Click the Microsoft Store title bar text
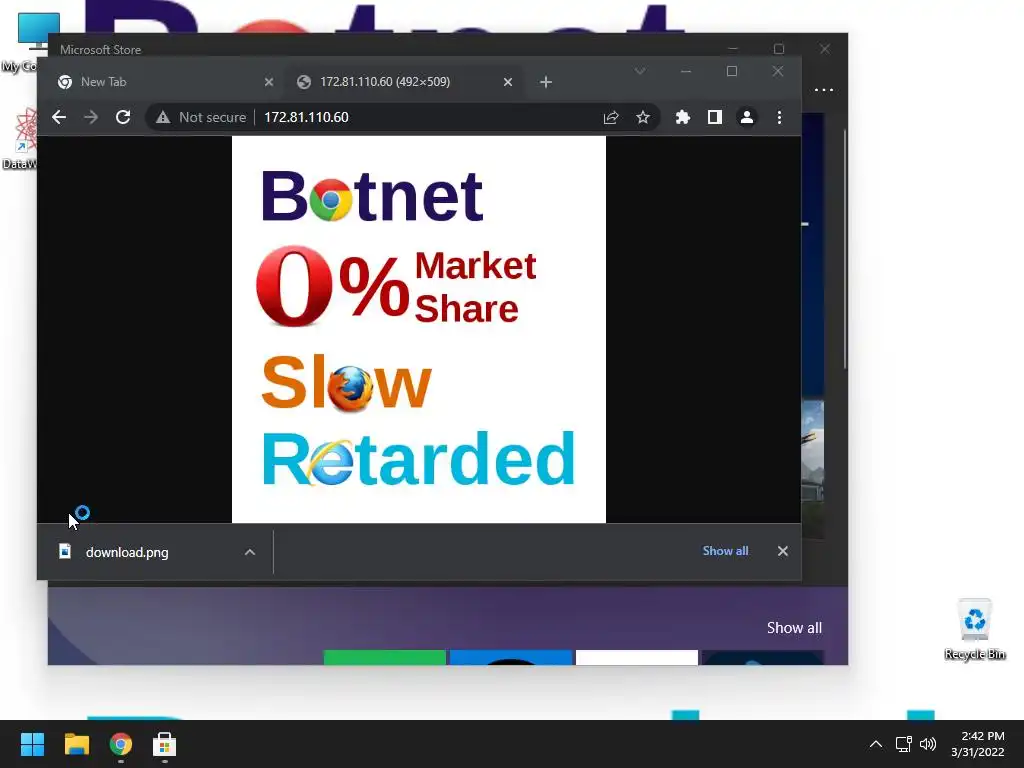 (x=101, y=50)
